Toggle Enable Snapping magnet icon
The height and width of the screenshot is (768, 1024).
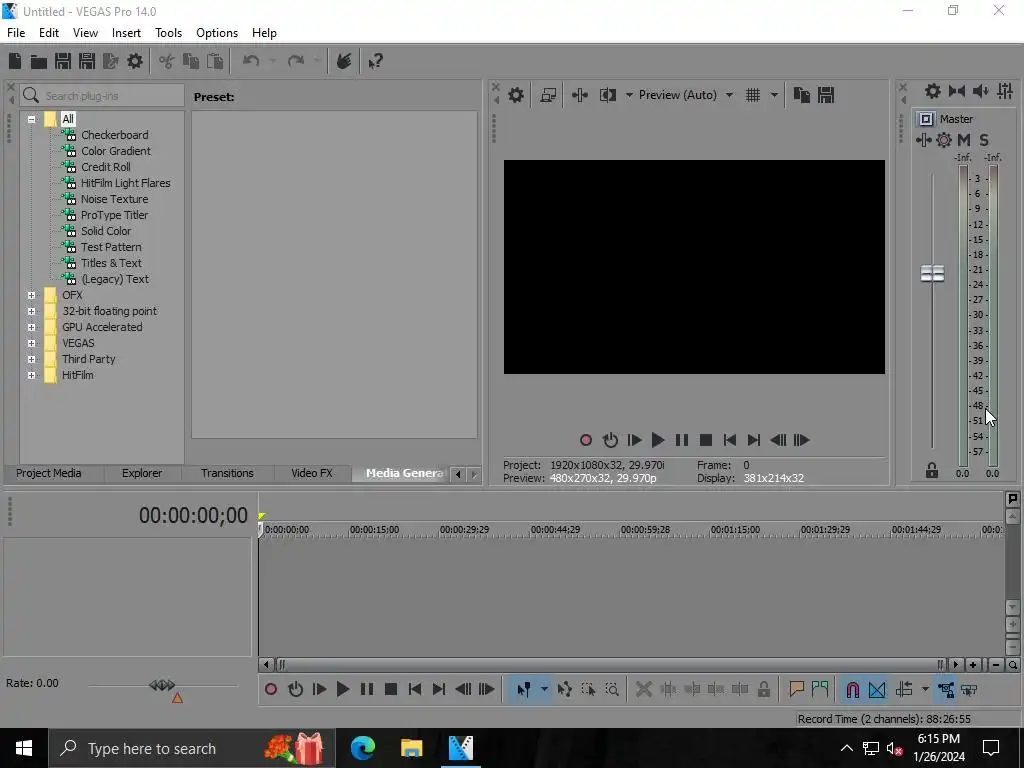point(853,690)
